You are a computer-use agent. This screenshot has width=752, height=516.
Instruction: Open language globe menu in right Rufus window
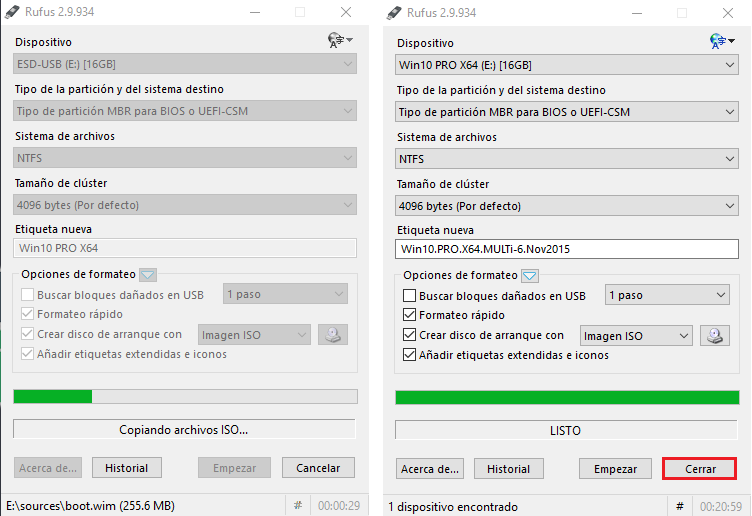click(721, 41)
